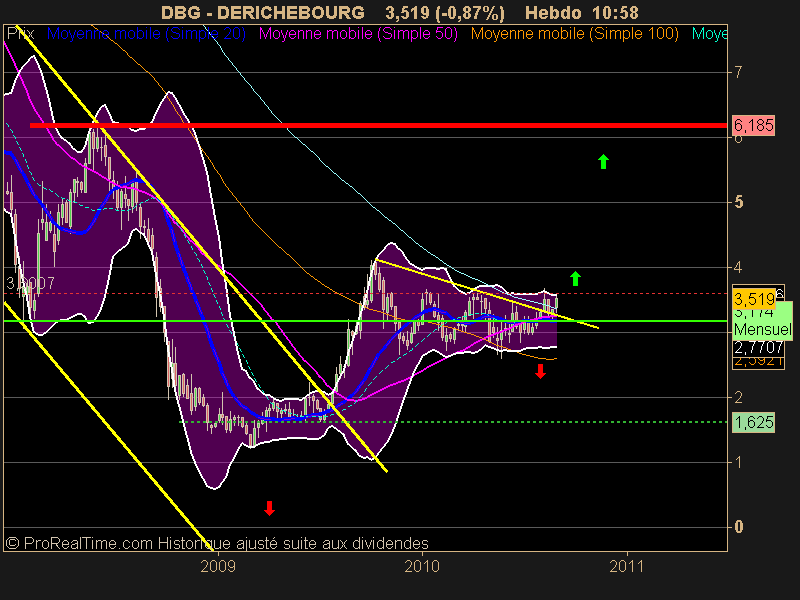Click the 2011 label on time axis
The width and height of the screenshot is (800, 600).
point(627,566)
